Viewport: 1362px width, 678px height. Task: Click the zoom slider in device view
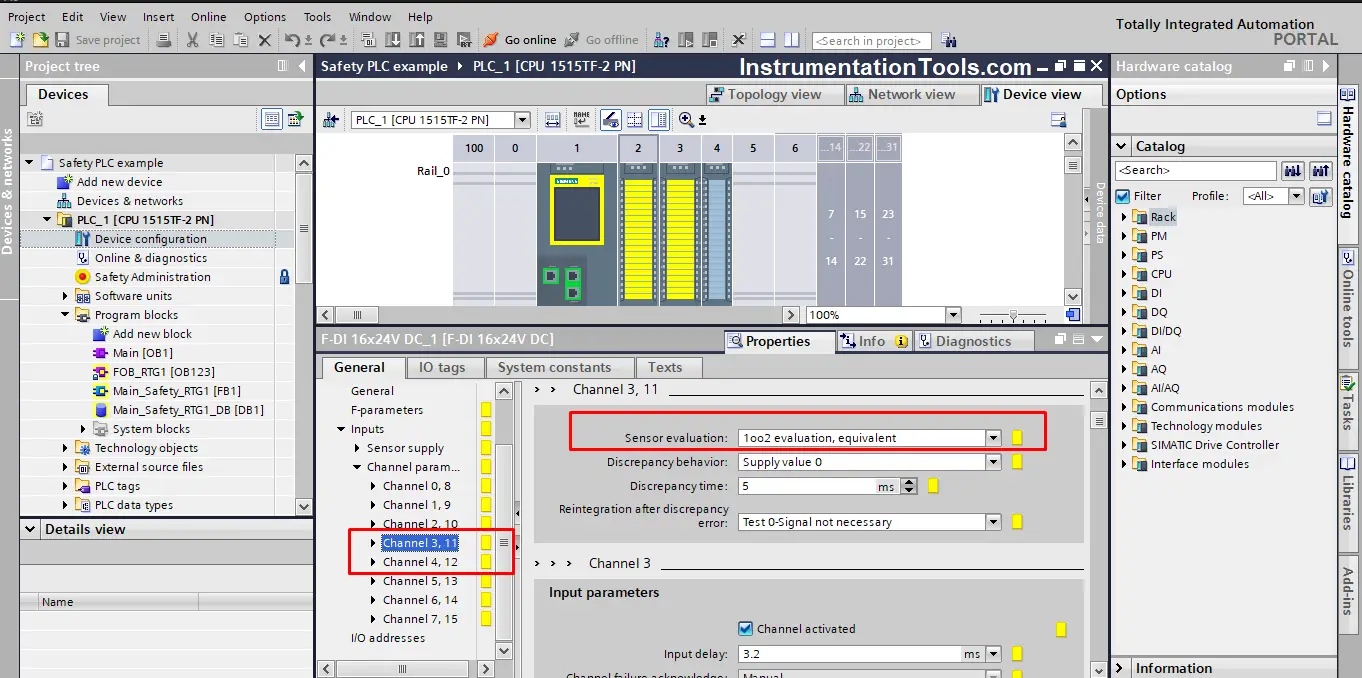pyautogui.click(x=1014, y=315)
